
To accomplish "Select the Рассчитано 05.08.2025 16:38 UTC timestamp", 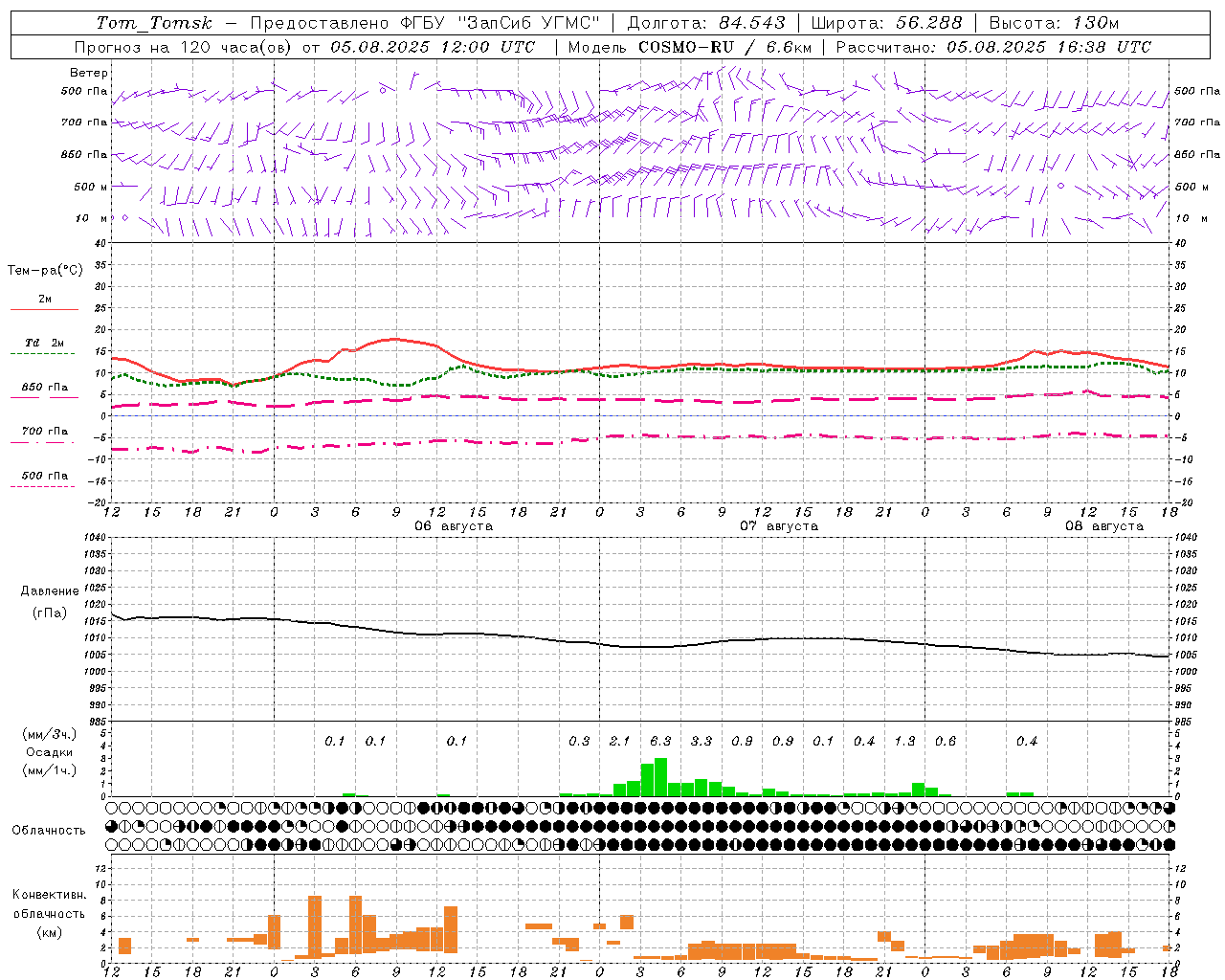I will pos(993,47).
